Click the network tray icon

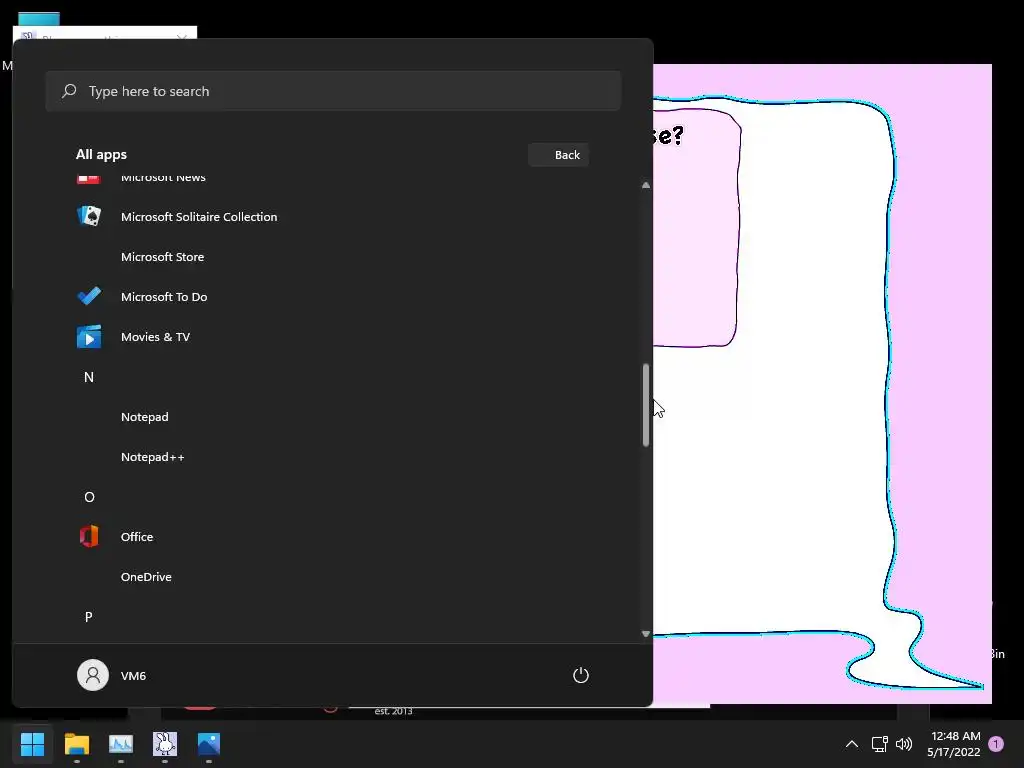[879, 744]
